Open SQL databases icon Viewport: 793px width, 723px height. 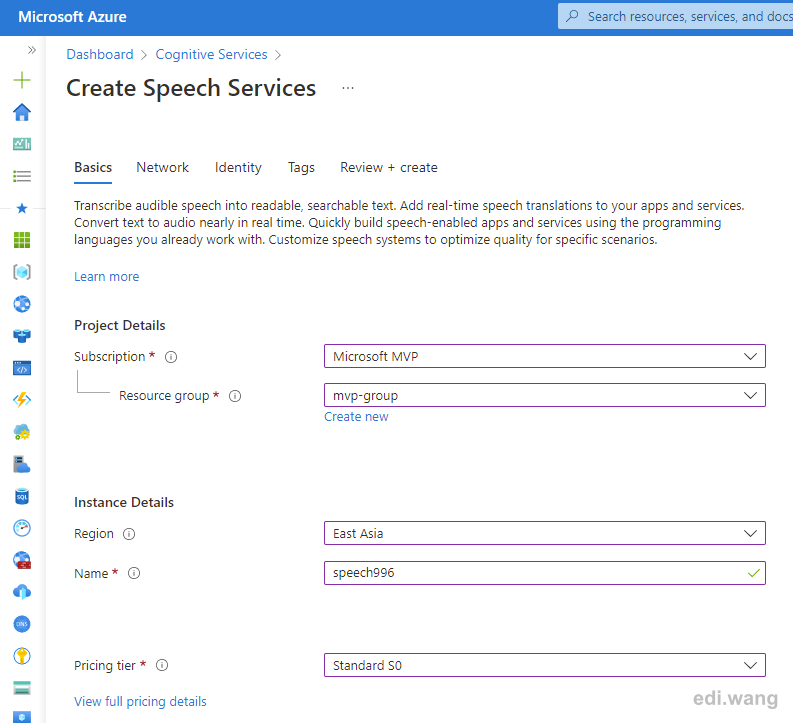(x=22, y=496)
